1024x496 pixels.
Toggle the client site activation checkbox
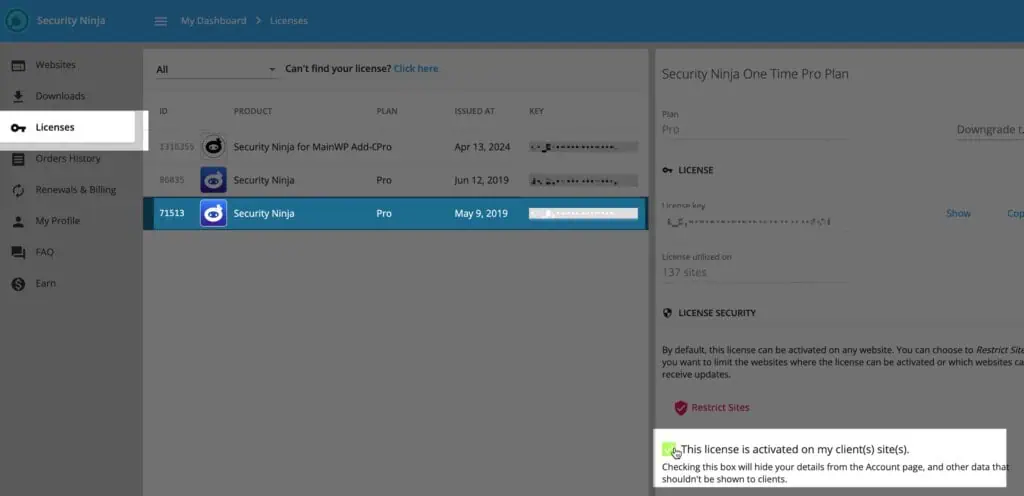click(668, 450)
